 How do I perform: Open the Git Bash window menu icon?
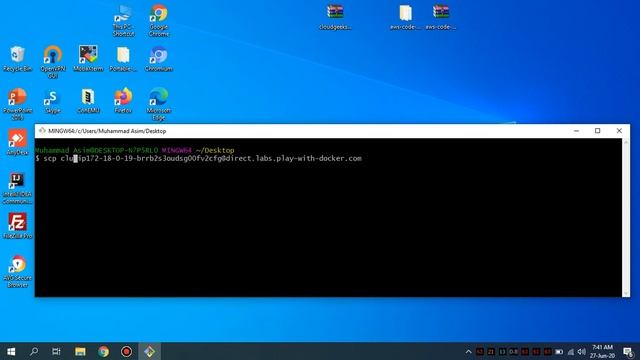(42, 131)
